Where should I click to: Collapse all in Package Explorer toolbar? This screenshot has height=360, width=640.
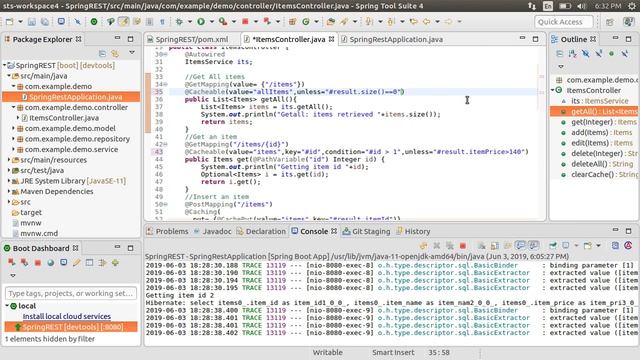[x=102, y=53]
